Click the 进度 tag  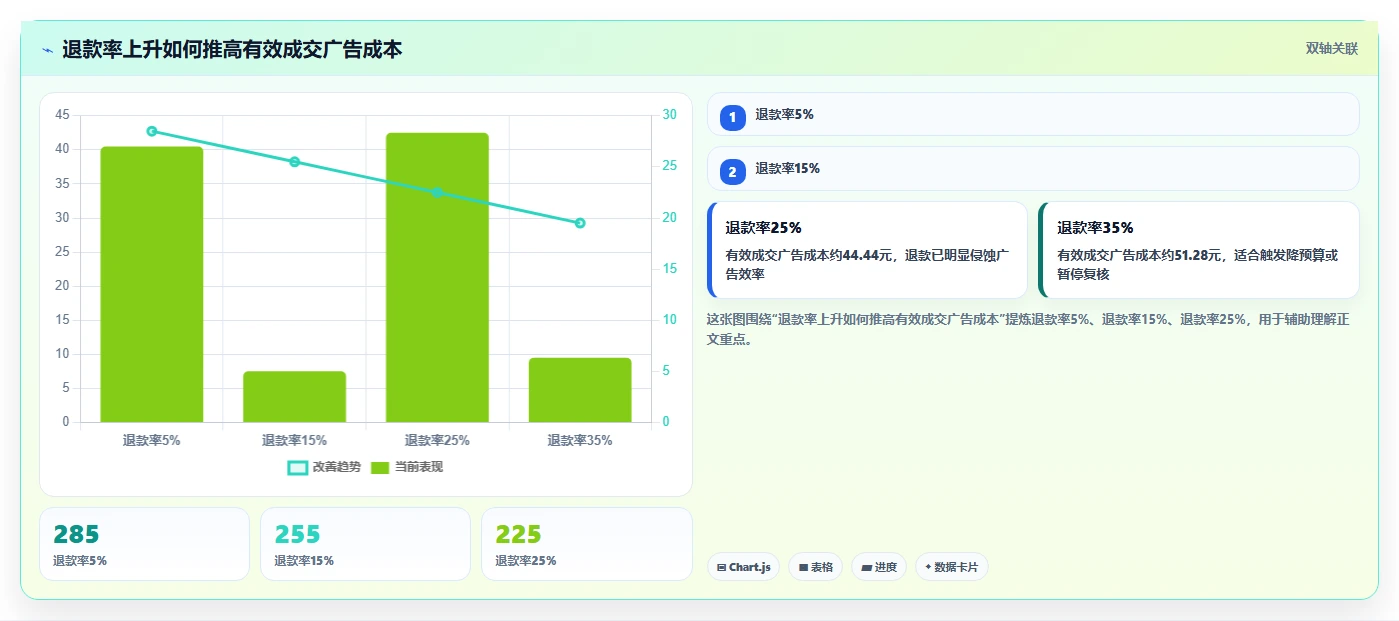[879, 567]
